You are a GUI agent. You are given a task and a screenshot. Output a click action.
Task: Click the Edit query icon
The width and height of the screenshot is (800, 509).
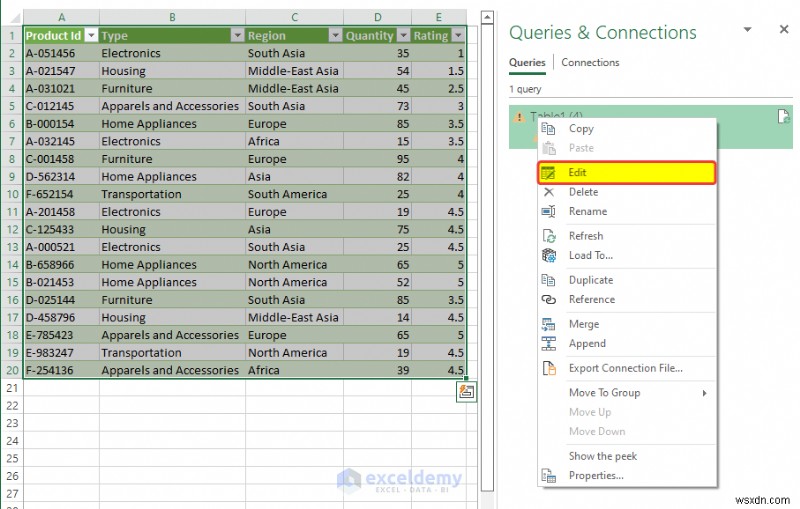548,173
